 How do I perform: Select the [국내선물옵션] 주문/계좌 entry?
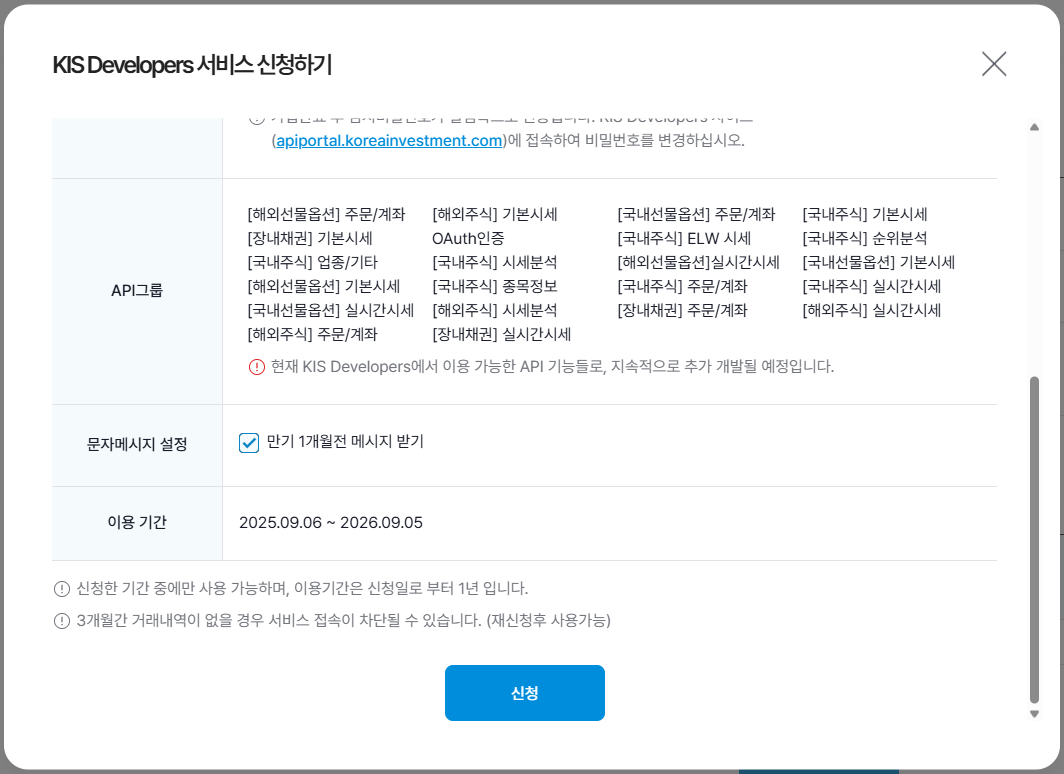(696, 214)
